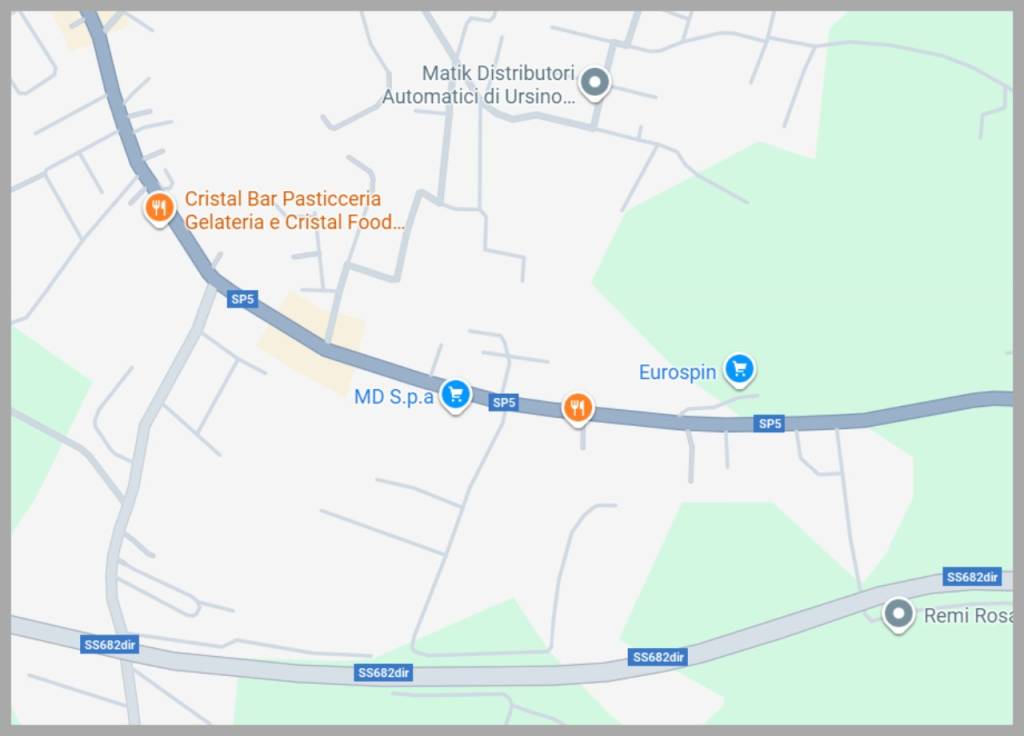Click the beige highlighted area along SP5
Screen dimensions: 1024x736
[312, 343]
